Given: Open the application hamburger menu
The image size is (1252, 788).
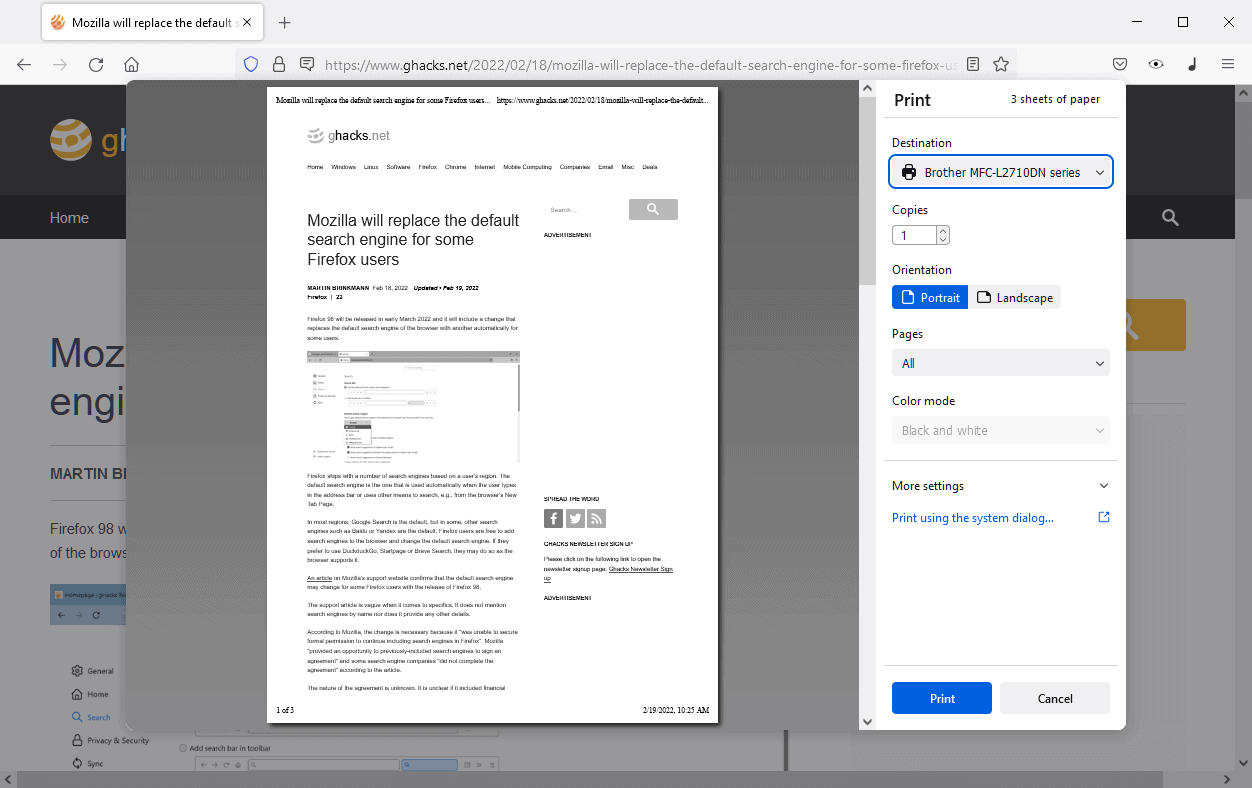Looking at the screenshot, I should (1228, 63).
